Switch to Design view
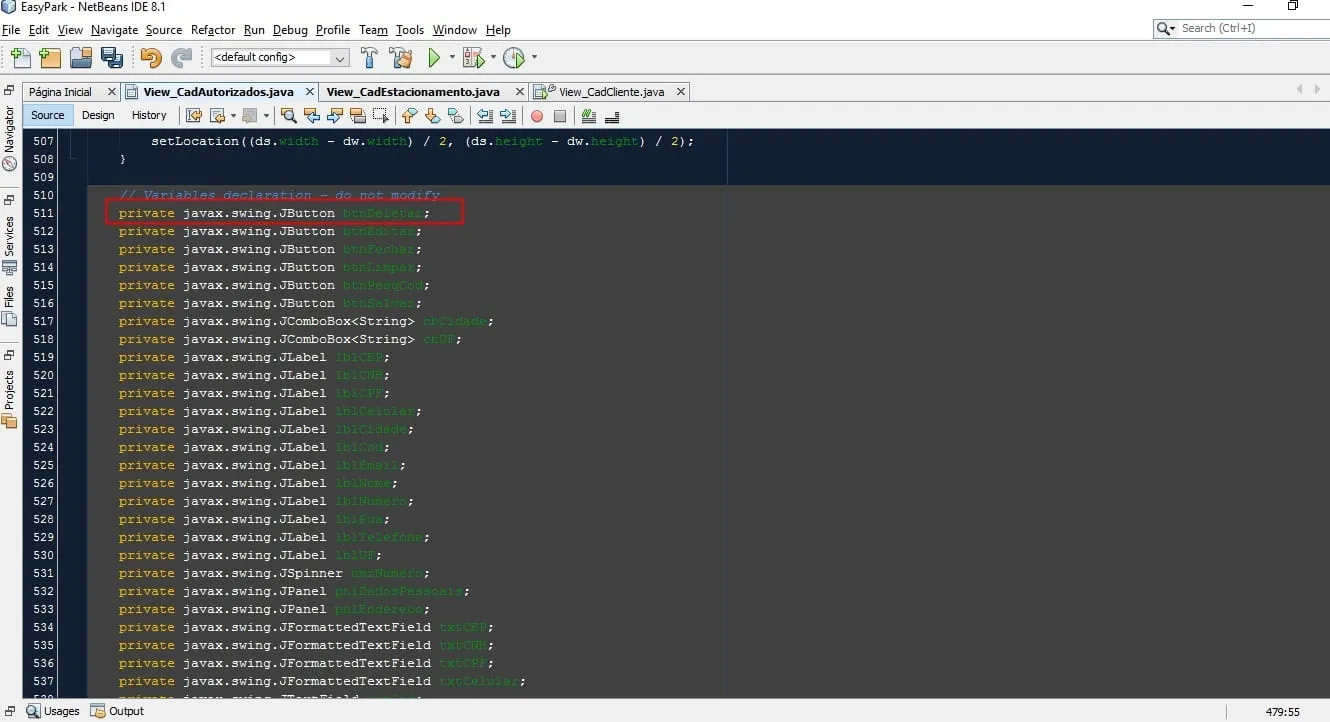 [98, 116]
